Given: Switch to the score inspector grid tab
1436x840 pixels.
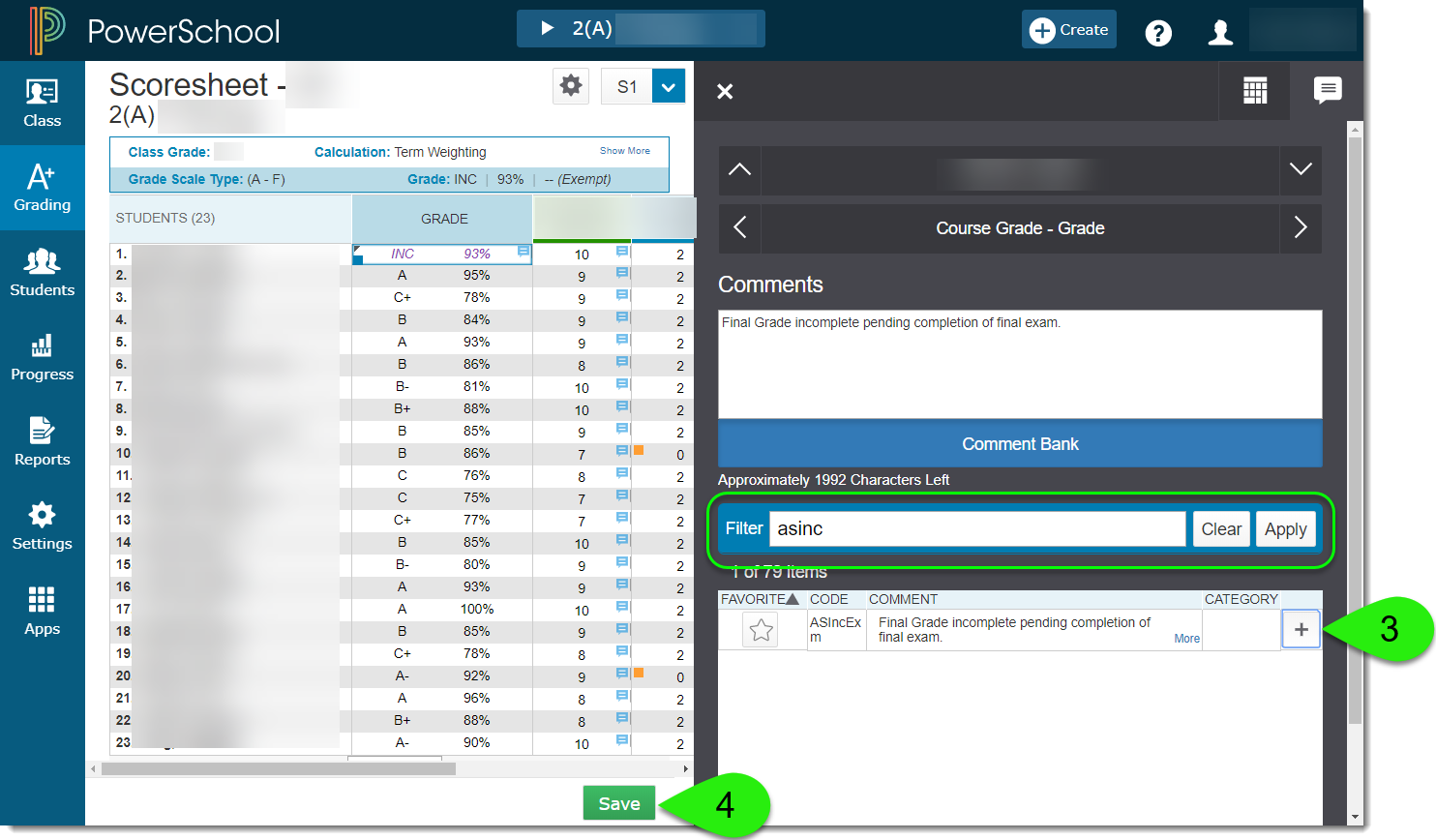Looking at the screenshot, I should click(x=1254, y=91).
